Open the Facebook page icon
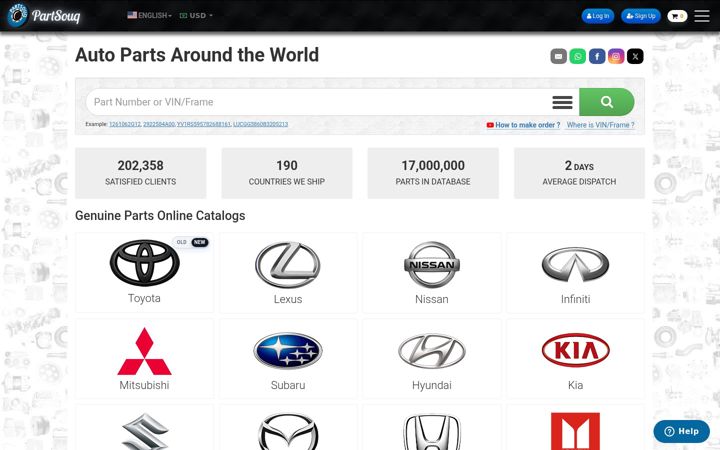Image resolution: width=720 pixels, height=450 pixels. tap(597, 56)
